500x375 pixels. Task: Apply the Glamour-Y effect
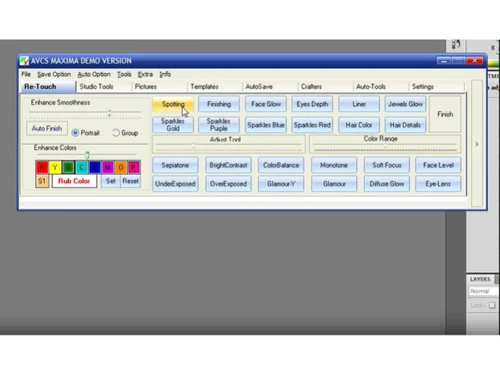tap(281, 184)
